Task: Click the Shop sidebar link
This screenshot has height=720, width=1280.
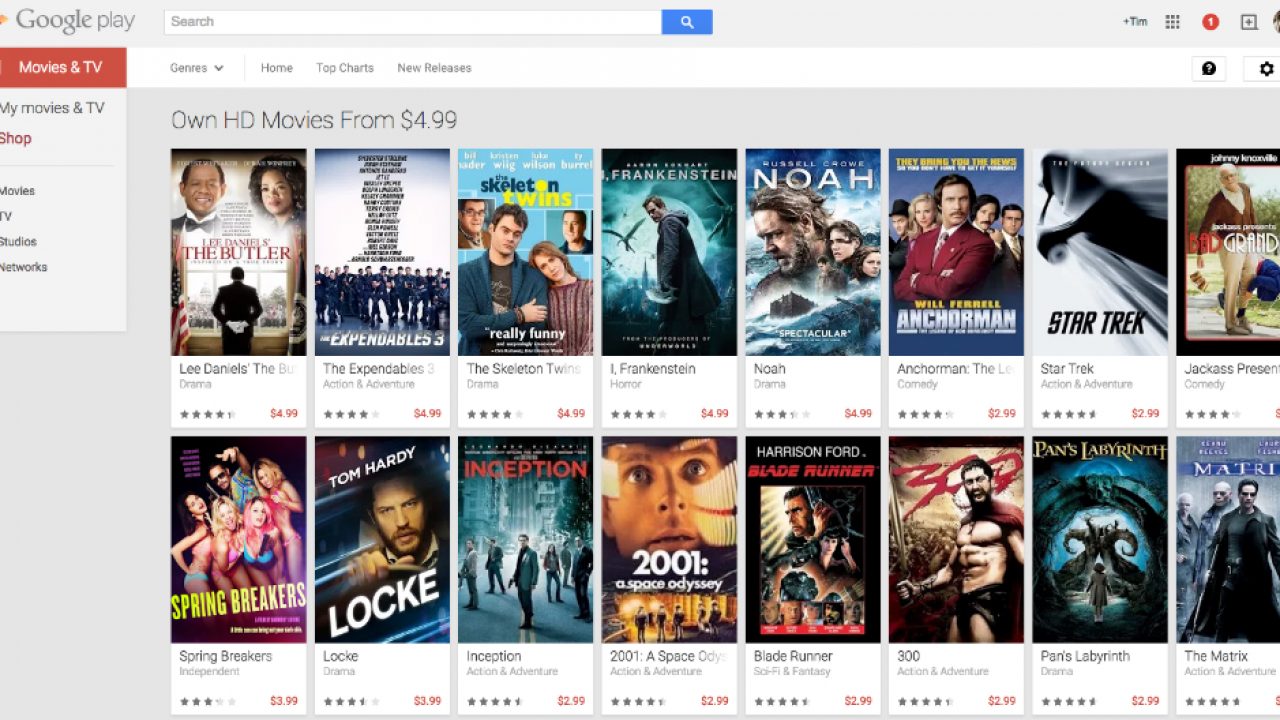Action: (16, 138)
